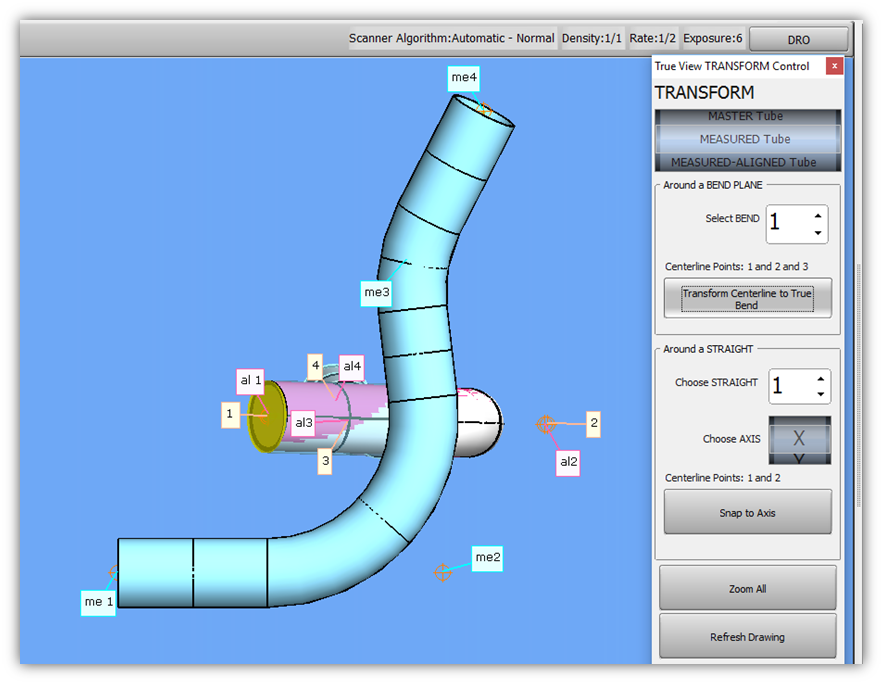Screen dimensions: 883x684
Task: Click the me 1 tube end label
Action: pyautogui.click(x=98, y=602)
